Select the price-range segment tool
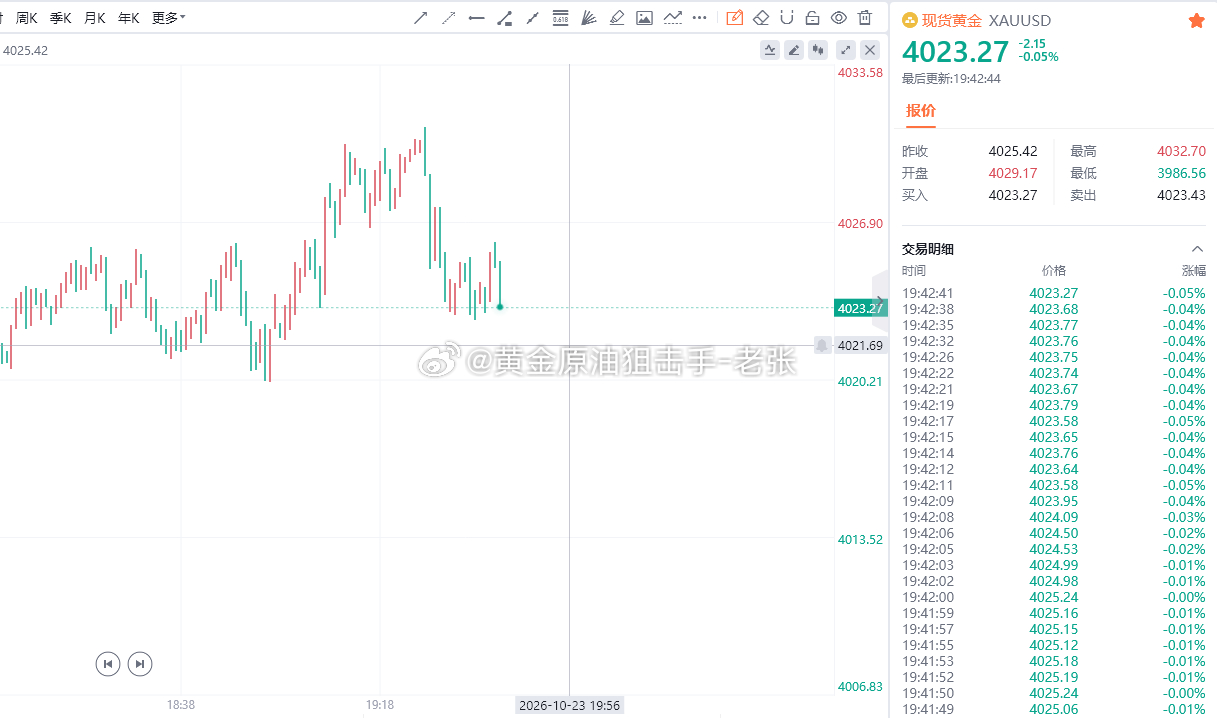 pos(505,17)
